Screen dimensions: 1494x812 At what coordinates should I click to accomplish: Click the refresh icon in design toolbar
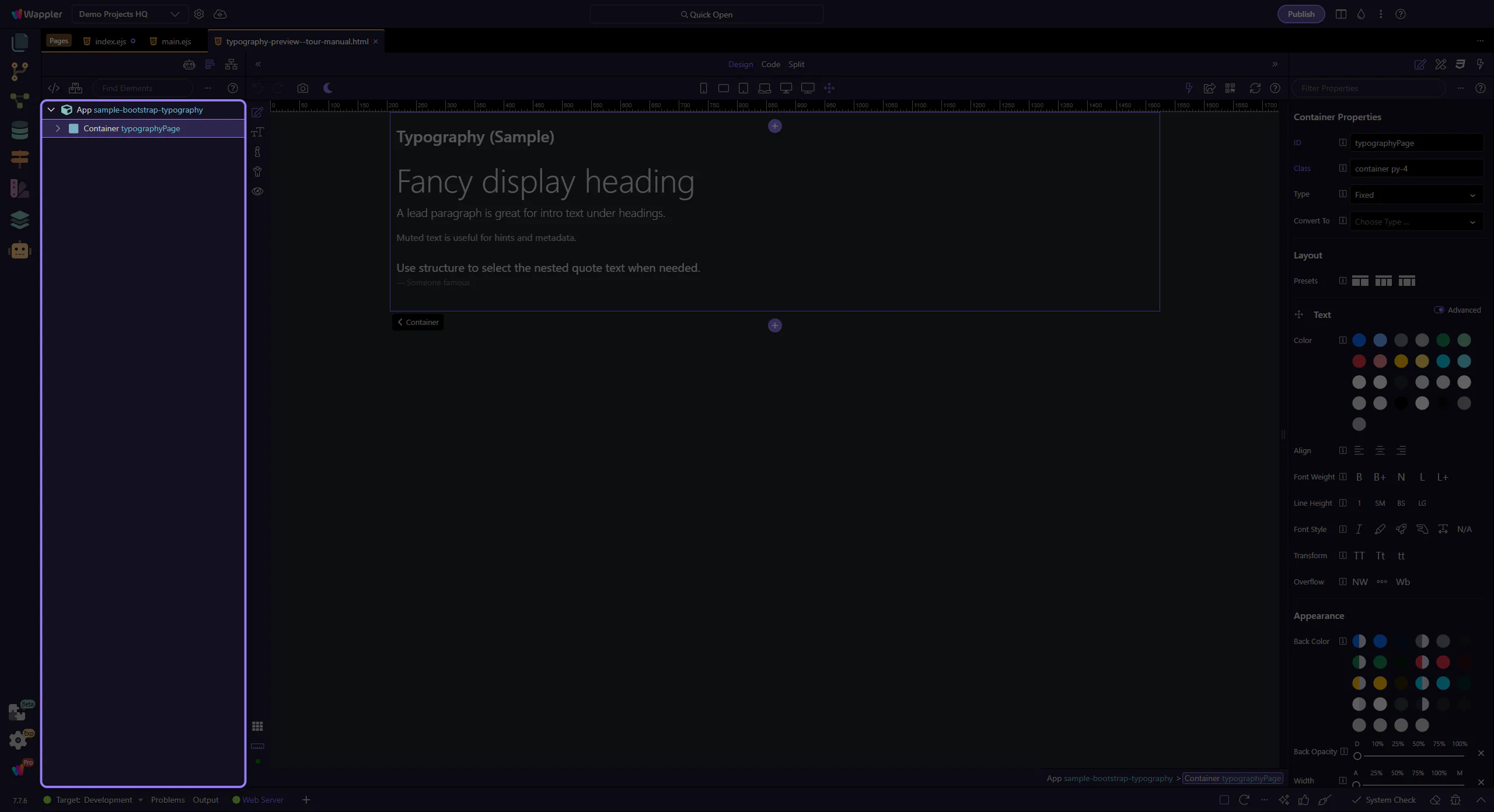click(1255, 88)
